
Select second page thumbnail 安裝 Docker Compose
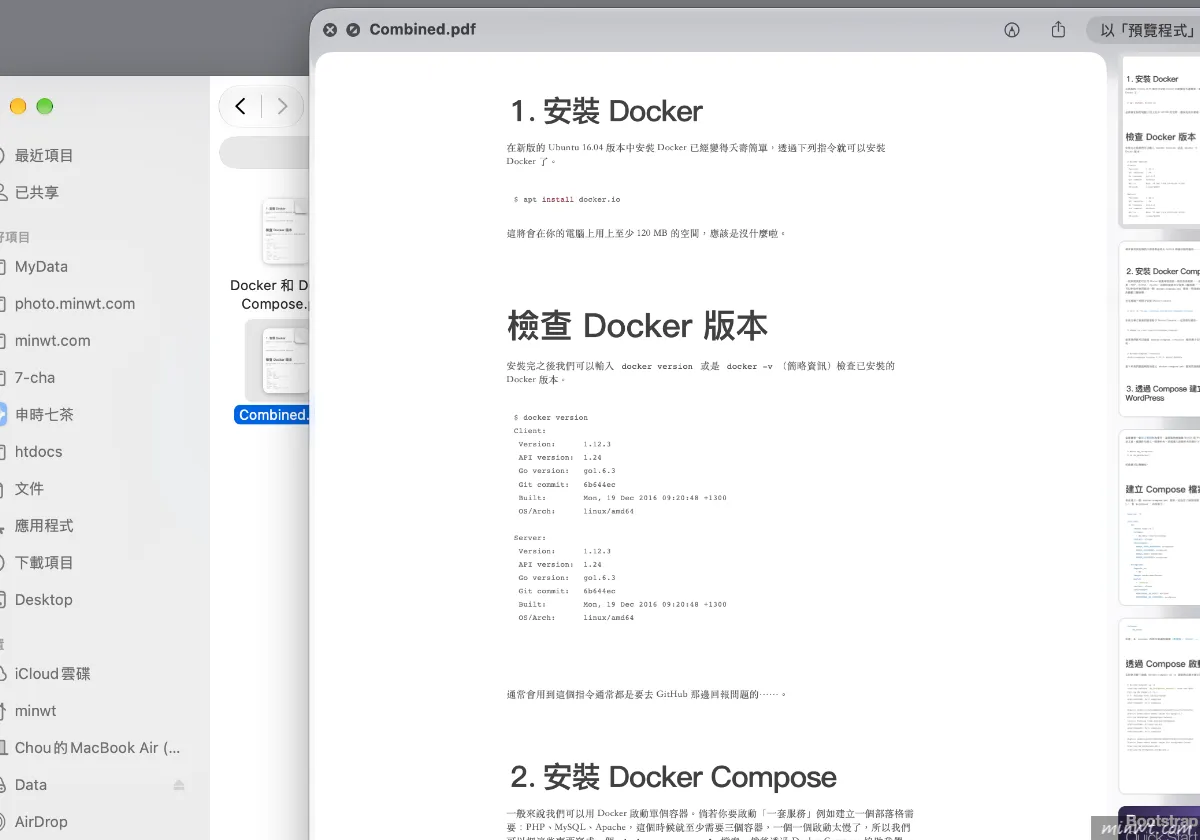pos(1160,328)
